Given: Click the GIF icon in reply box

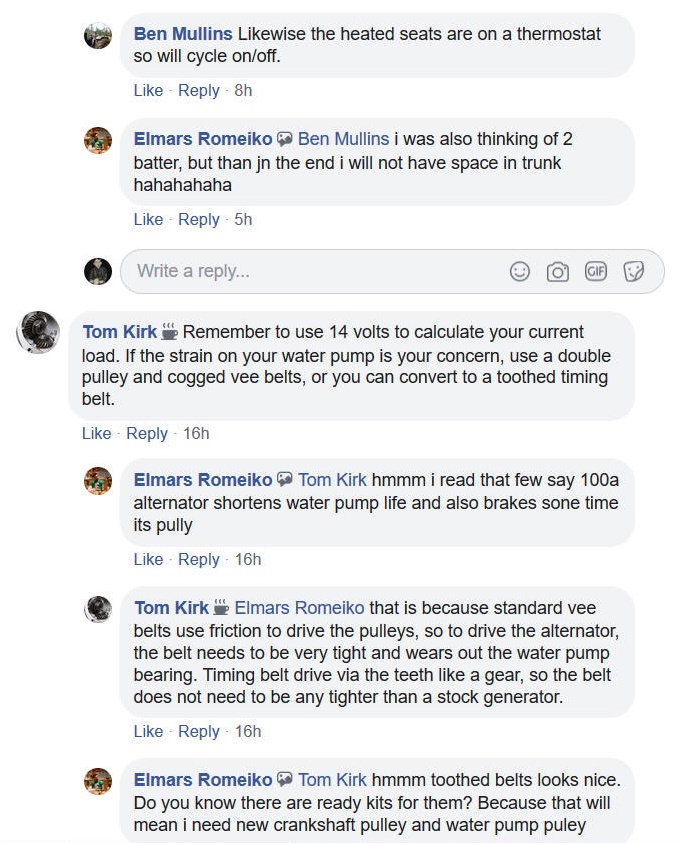Looking at the screenshot, I should tap(596, 271).
